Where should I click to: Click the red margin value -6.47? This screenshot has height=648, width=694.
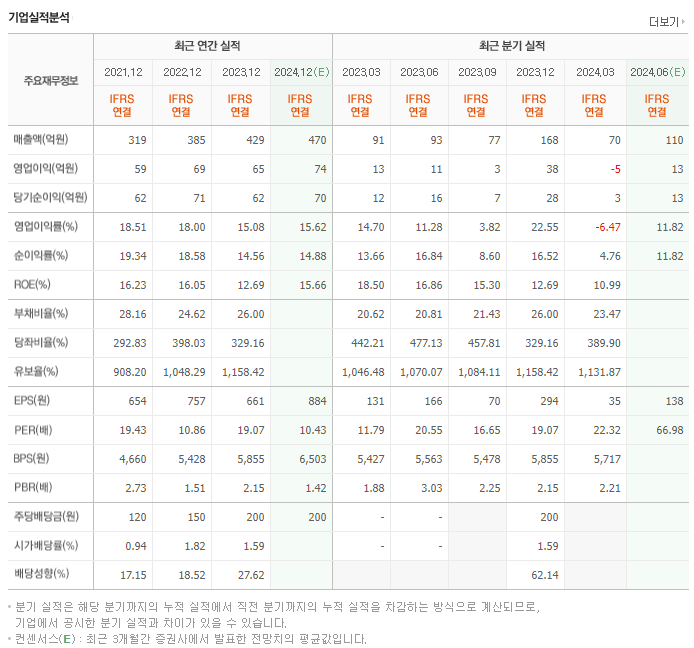point(608,227)
